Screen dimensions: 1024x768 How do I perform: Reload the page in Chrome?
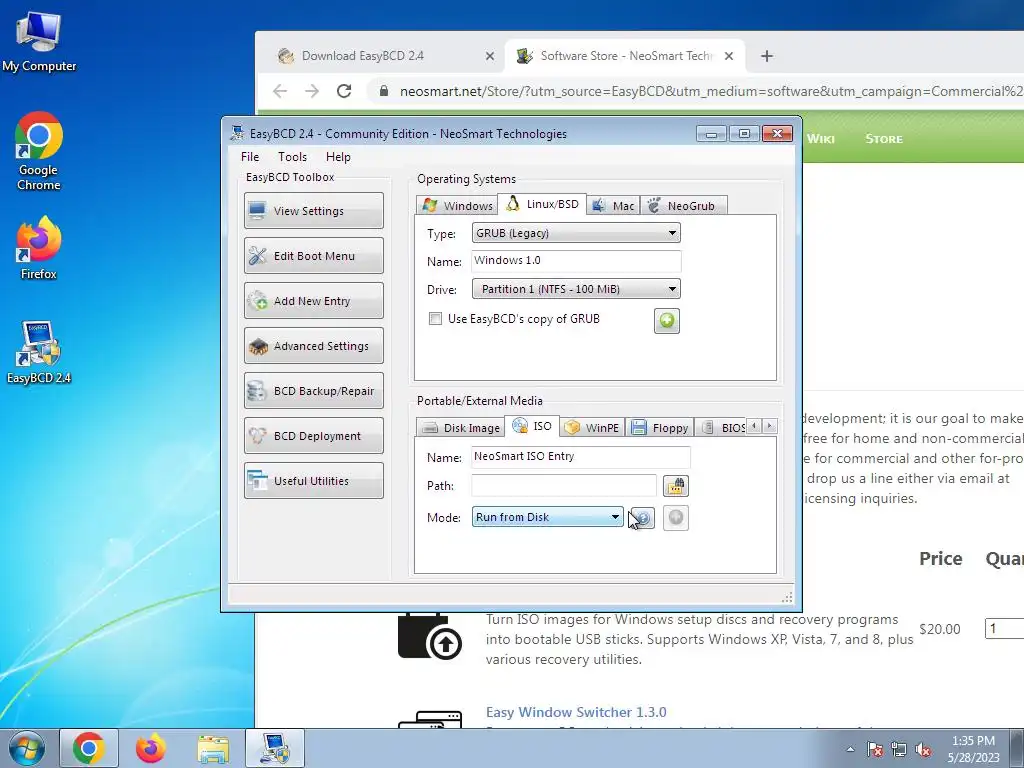(344, 91)
